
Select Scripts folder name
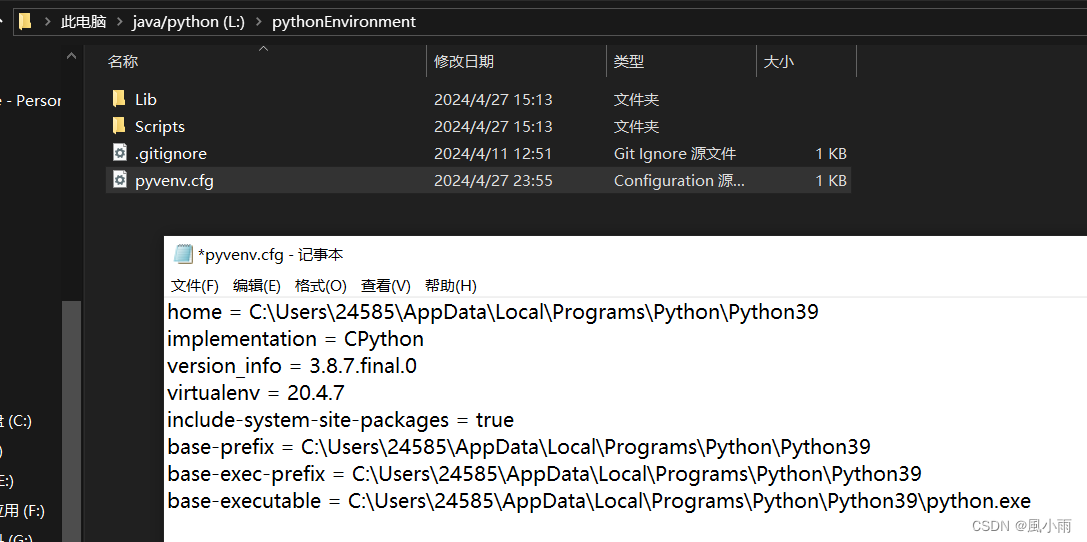pos(159,127)
